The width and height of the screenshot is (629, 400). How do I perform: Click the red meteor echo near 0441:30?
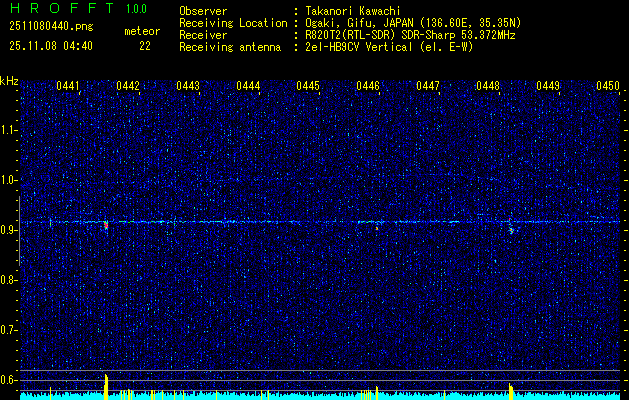click(106, 225)
